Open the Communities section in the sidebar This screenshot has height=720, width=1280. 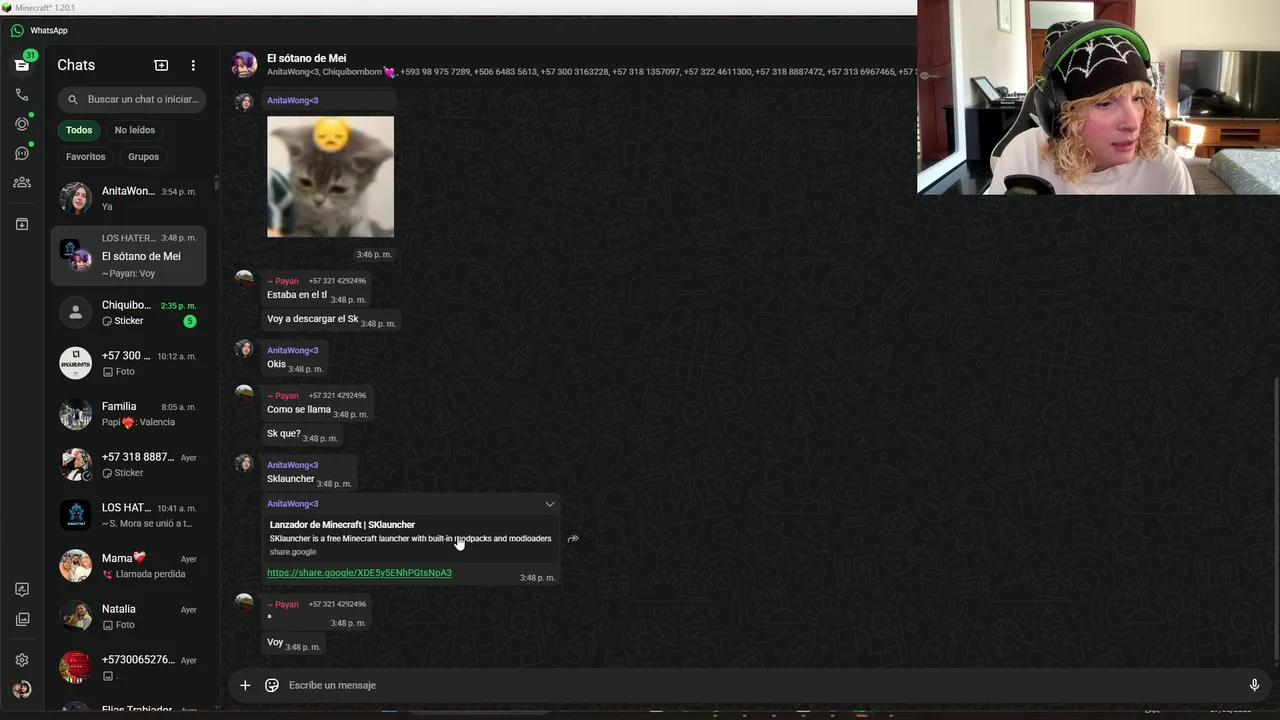(x=22, y=183)
